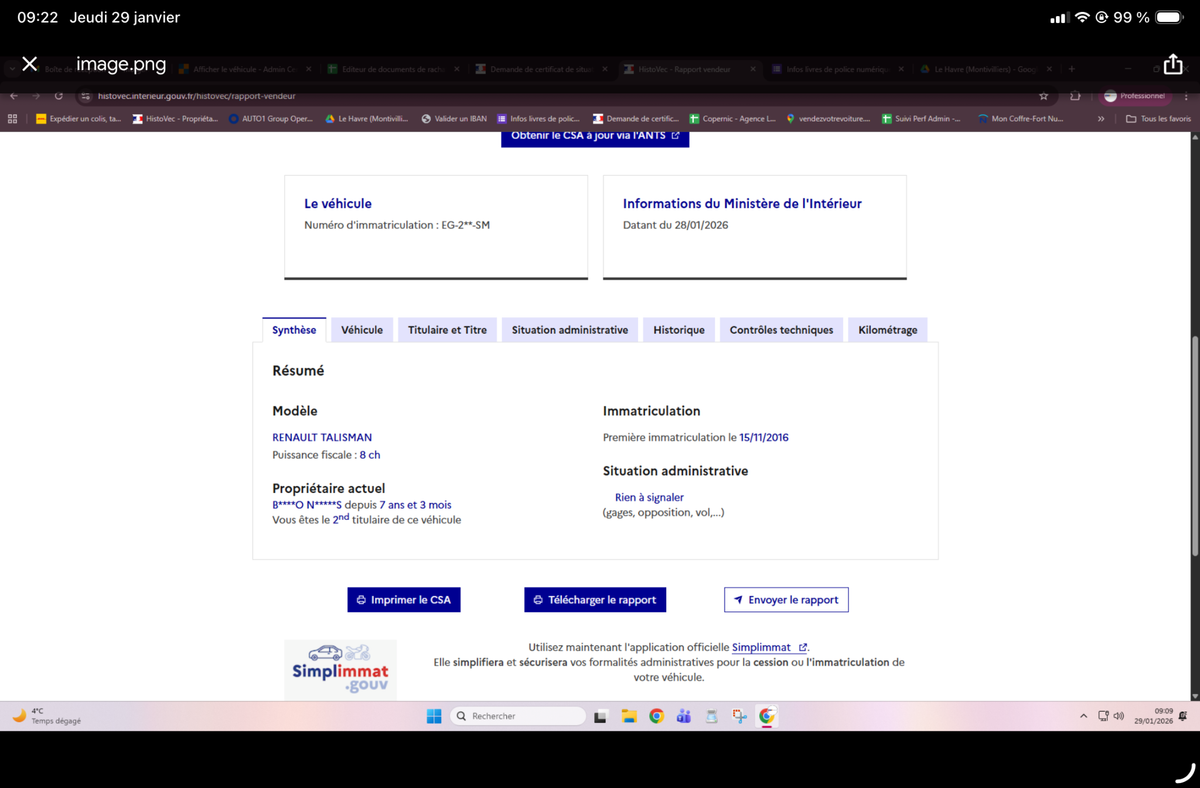Open the Contrôles techniques tab
1200x788 pixels.
pos(781,330)
